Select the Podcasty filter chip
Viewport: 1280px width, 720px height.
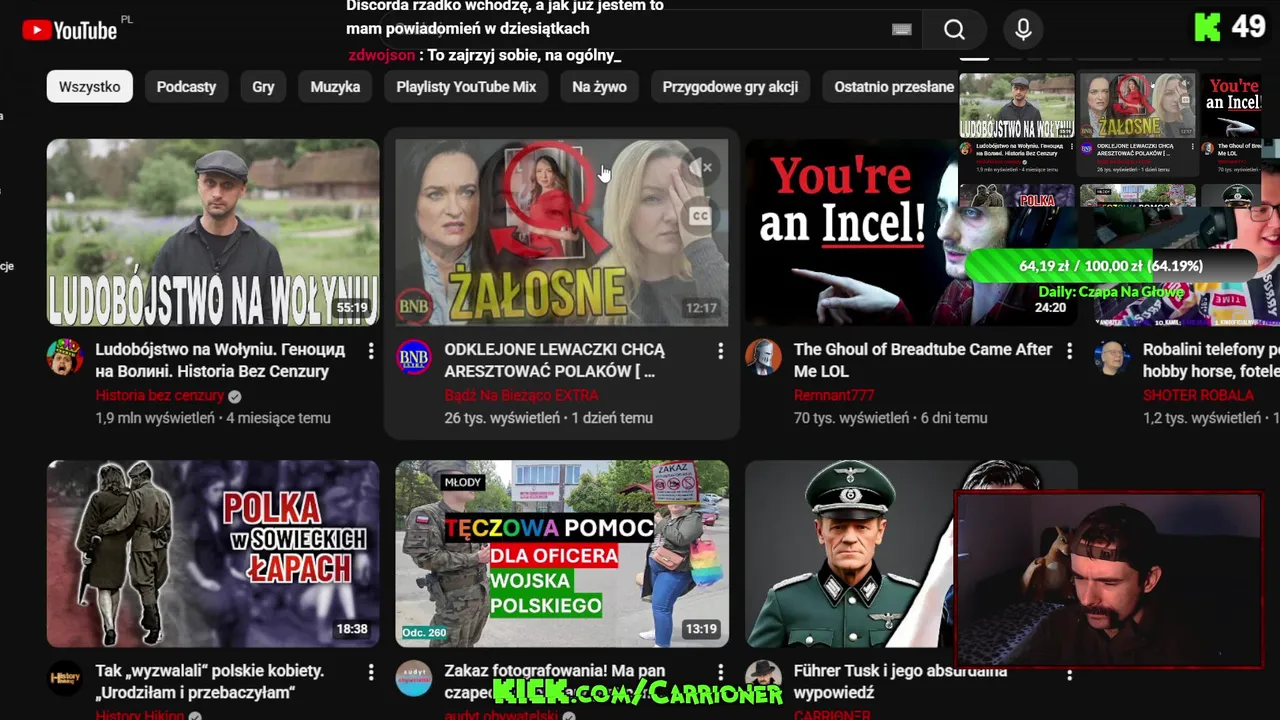[186, 87]
